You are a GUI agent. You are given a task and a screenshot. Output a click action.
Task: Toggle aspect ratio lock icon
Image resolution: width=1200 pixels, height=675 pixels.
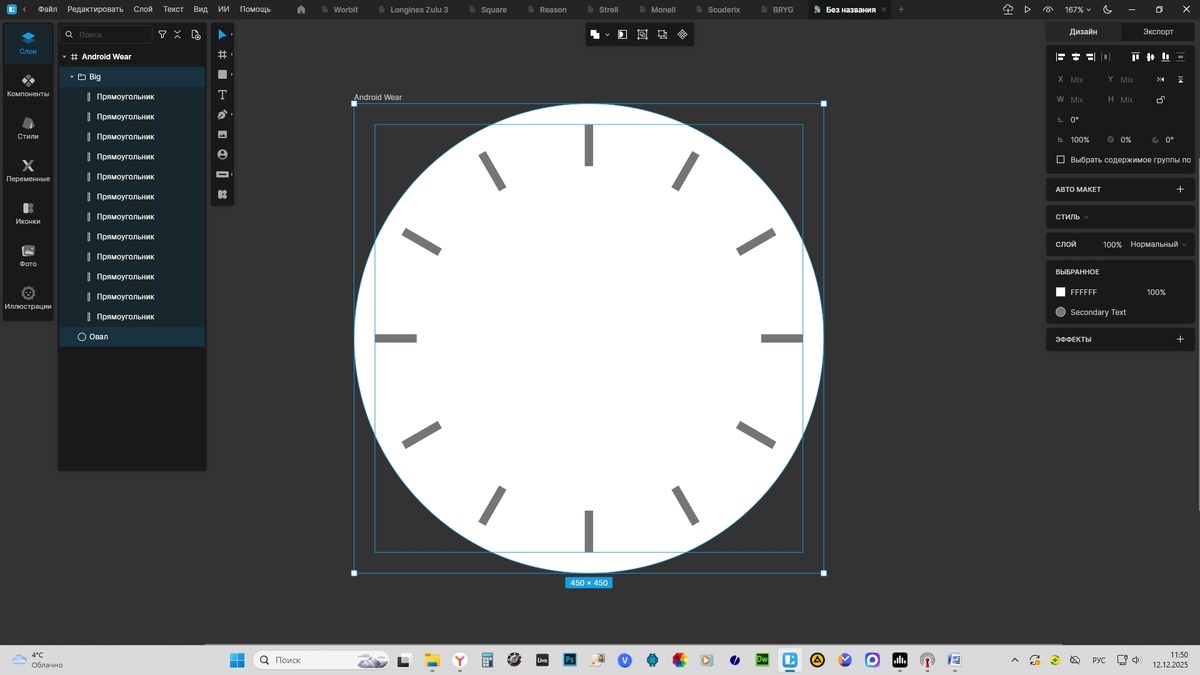(x=1160, y=100)
